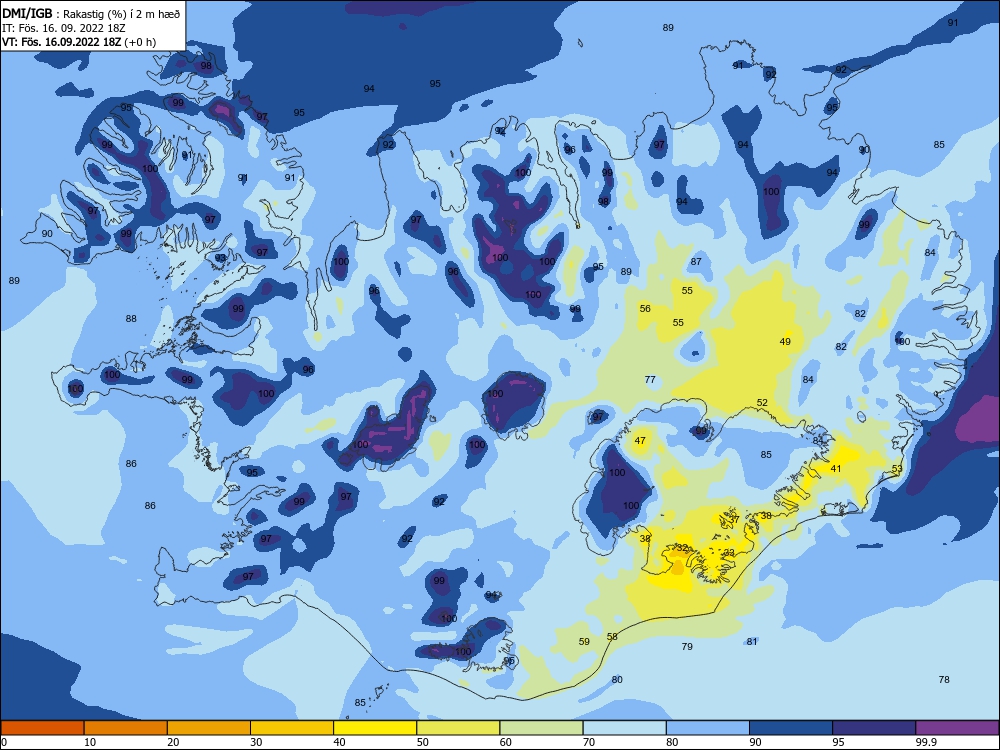The height and width of the screenshot is (750, 1000).
Task: Select the humidity value '56' on the map
Action: click(645, 309)
